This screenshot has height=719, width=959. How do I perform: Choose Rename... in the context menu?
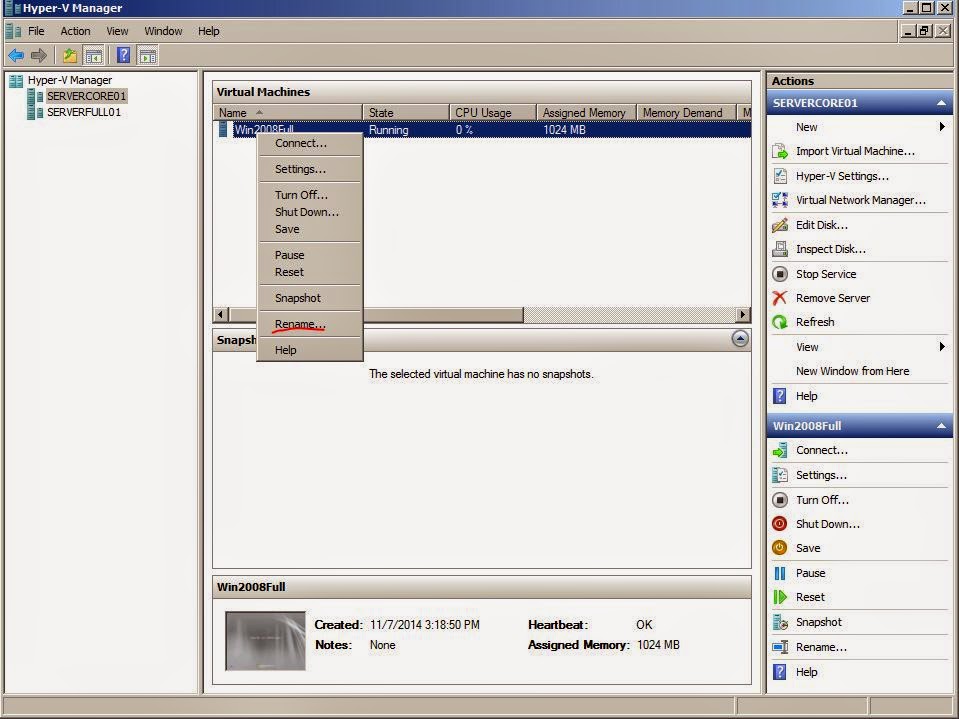(x=310, y=324)
